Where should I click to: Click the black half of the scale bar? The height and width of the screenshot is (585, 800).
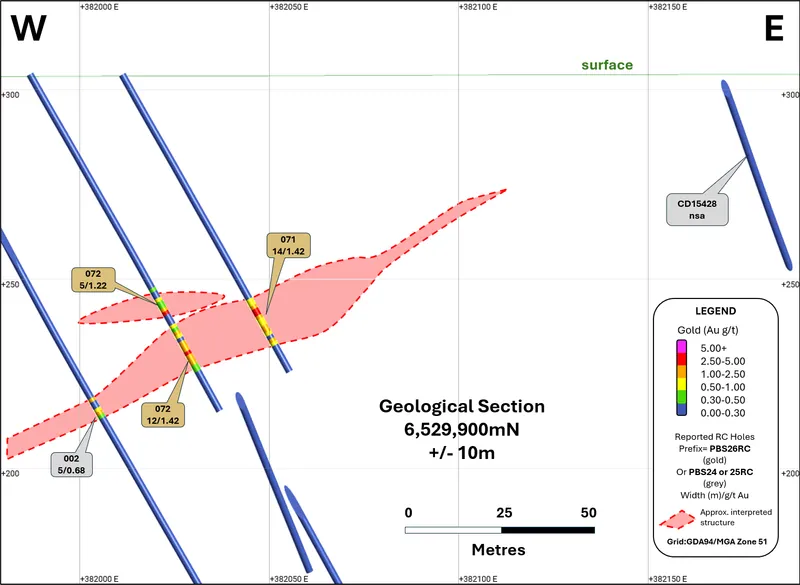coord(548,530)
